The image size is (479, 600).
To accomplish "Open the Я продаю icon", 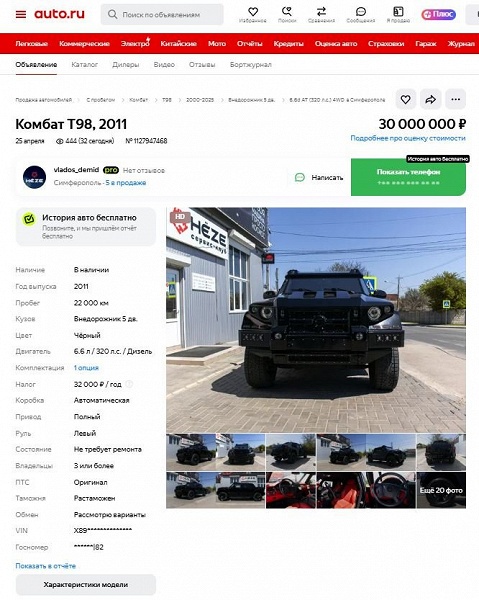I will click(x=398, y=15).
